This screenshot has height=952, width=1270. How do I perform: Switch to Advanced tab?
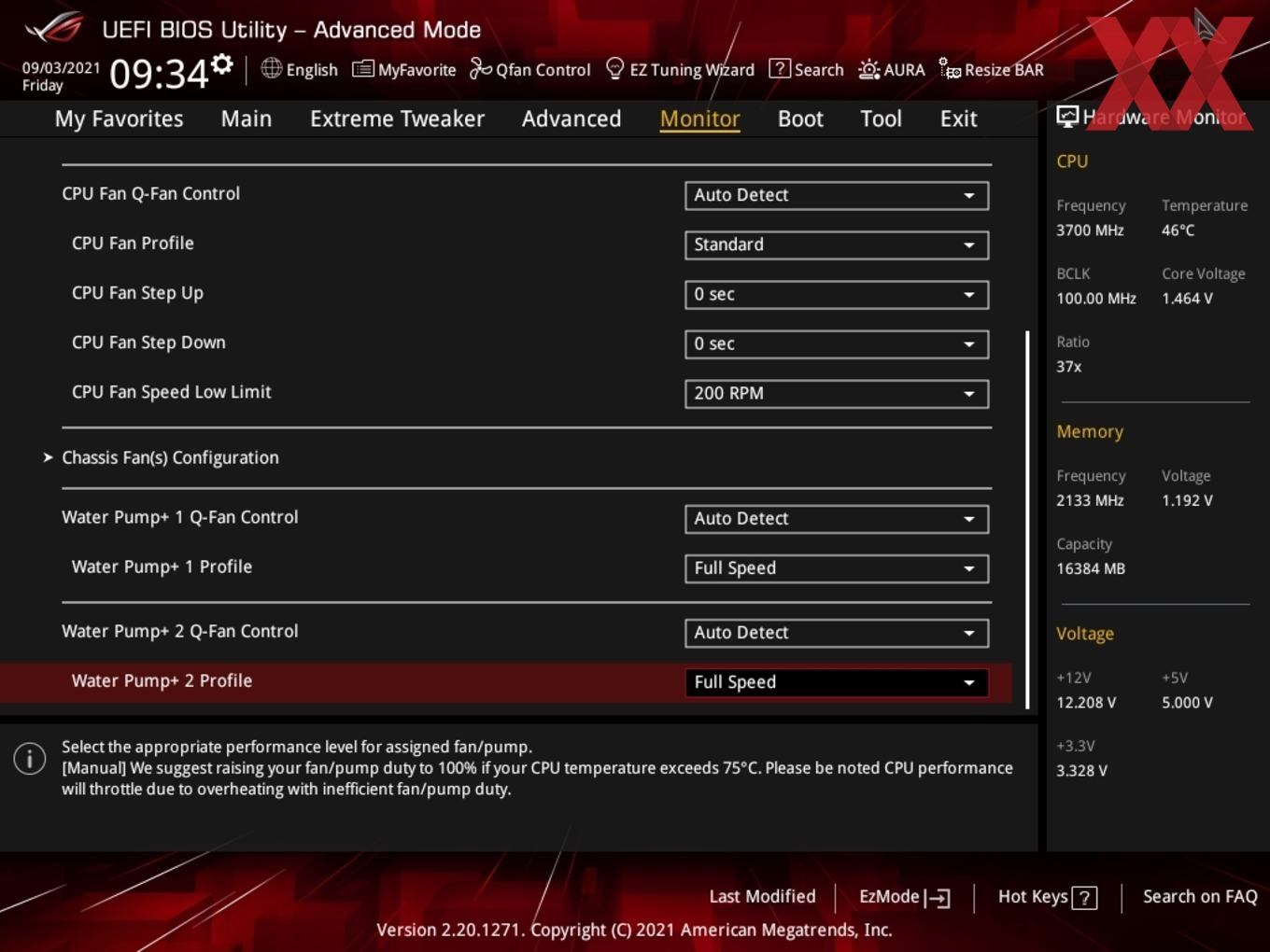571,119
